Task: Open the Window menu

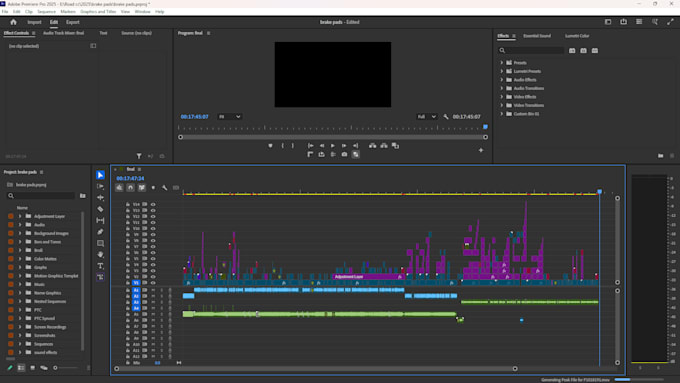Action: [x=142, y=12]
